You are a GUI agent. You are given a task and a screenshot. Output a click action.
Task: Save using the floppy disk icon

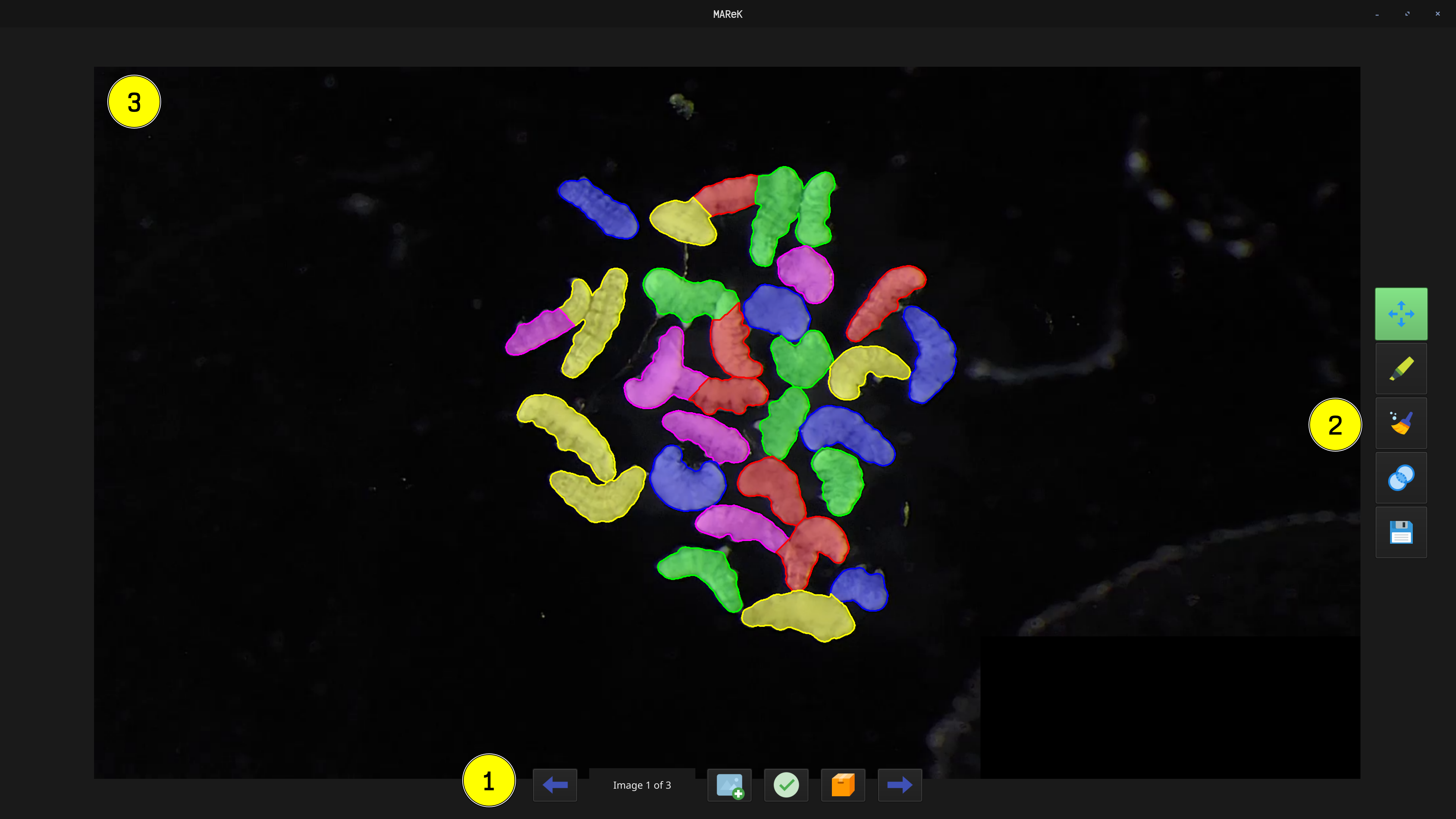click(1401, 532)
